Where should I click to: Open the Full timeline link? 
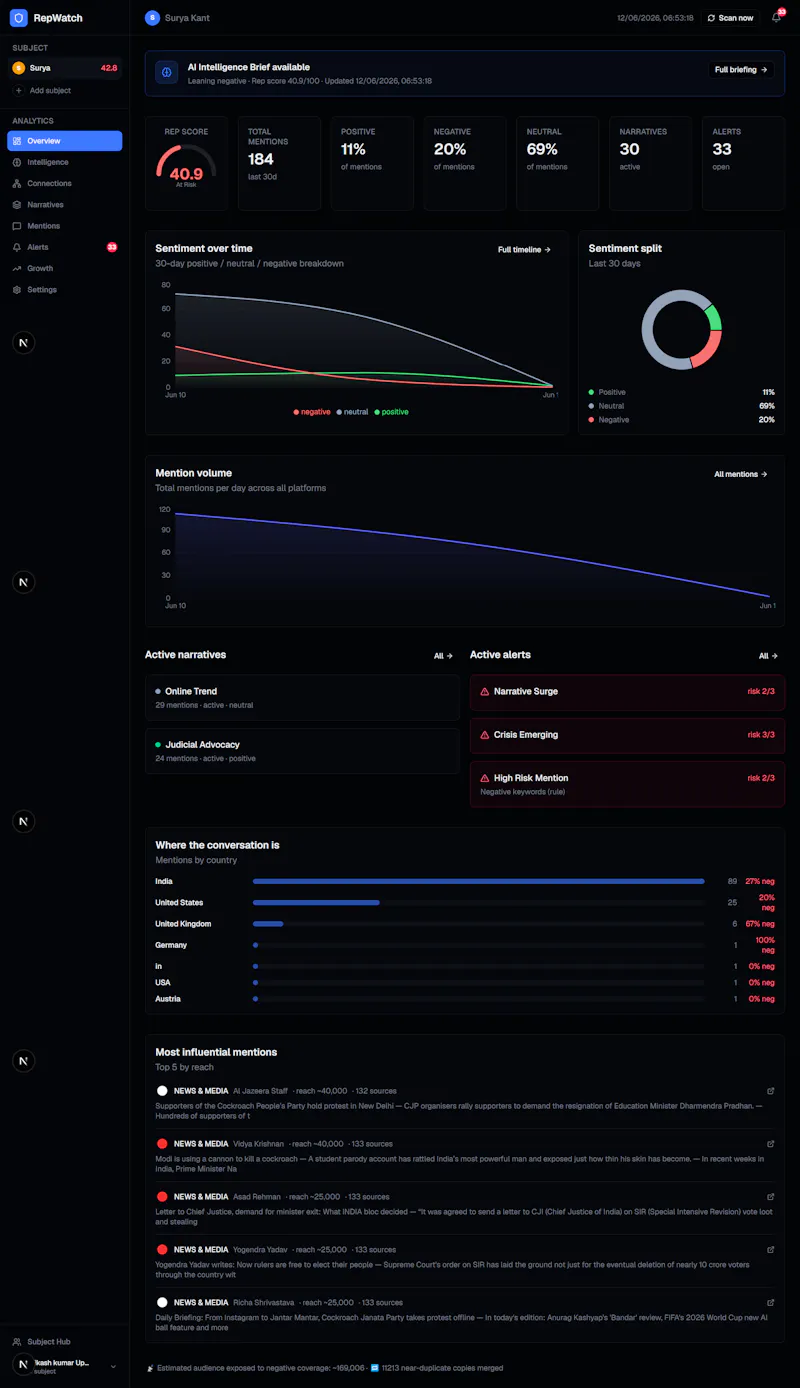pos(524,250)
